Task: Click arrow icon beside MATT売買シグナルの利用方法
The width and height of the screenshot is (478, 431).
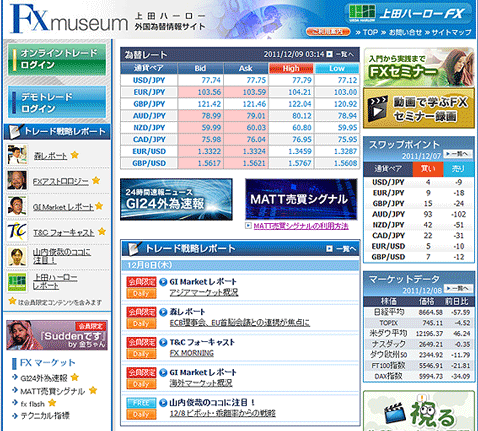Action: 248,226
